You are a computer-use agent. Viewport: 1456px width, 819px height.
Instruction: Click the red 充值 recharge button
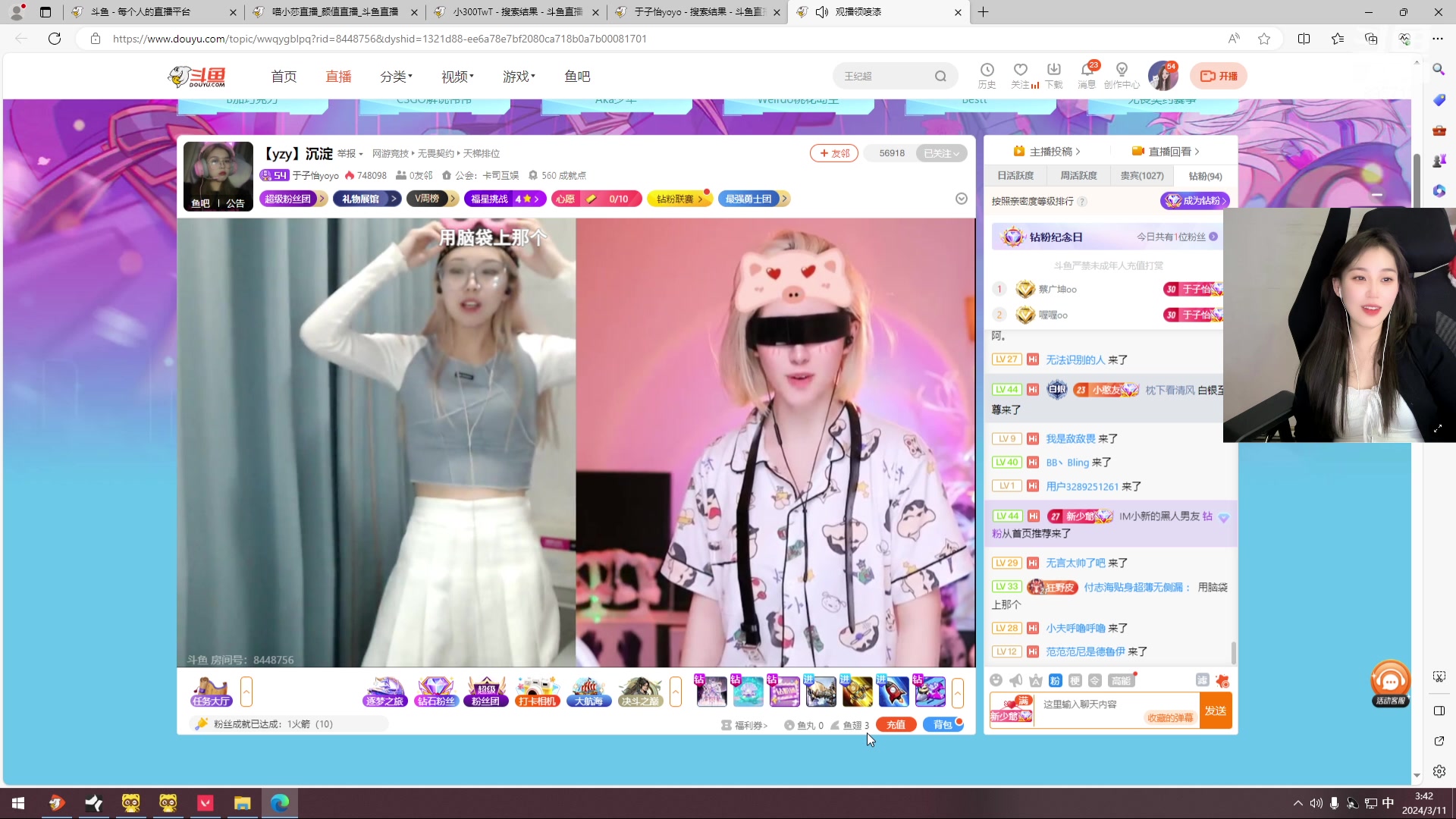(896, 725)
